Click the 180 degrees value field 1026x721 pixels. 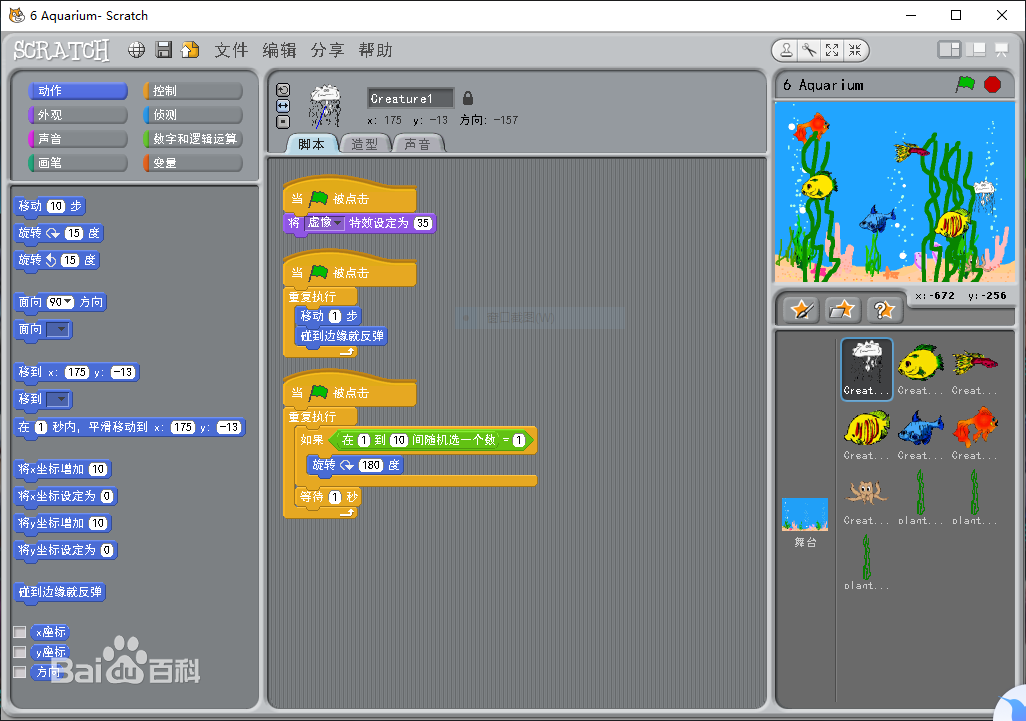click(371, 465)
